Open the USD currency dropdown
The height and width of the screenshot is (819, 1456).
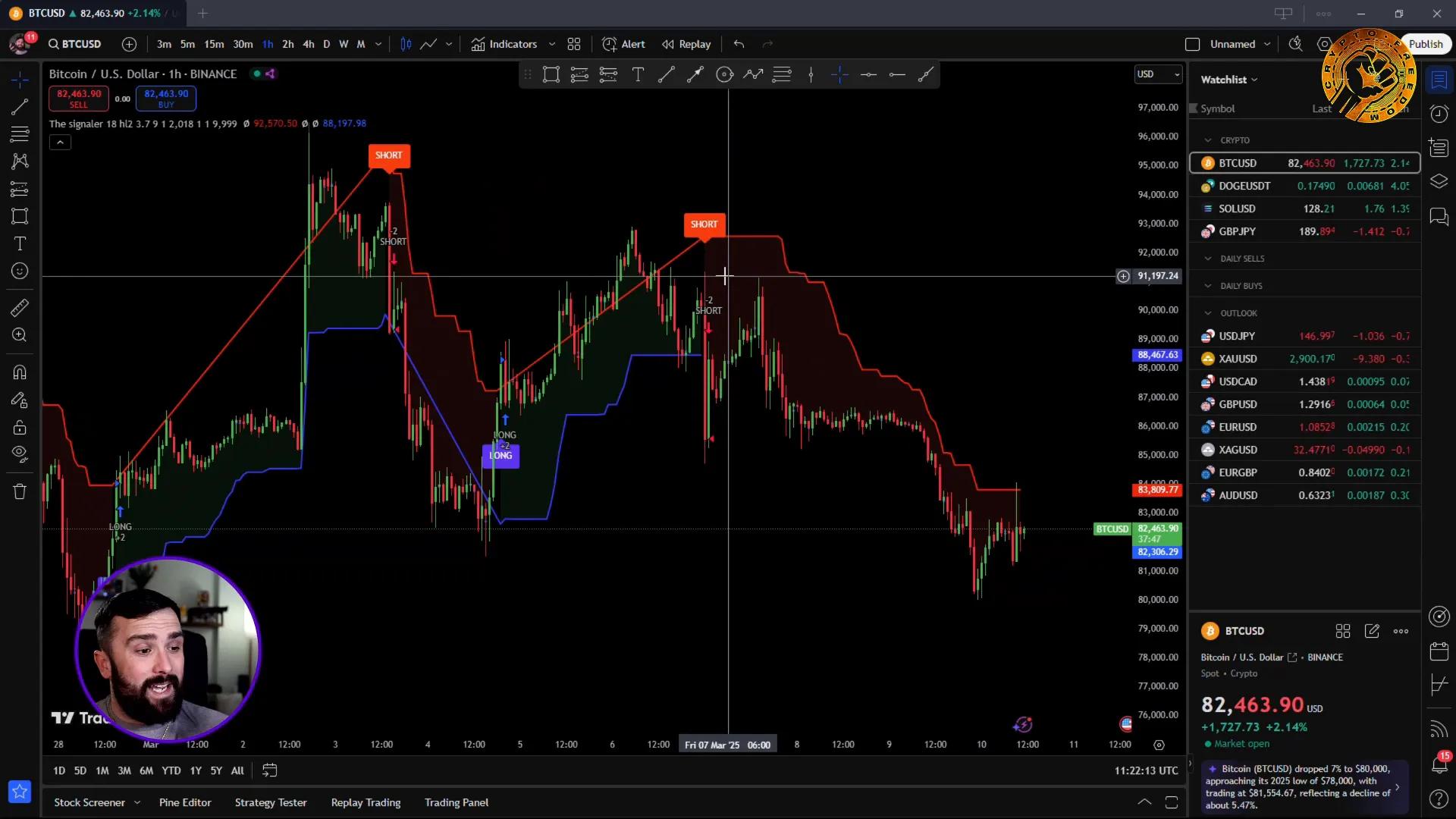[x=1158, y=74]
